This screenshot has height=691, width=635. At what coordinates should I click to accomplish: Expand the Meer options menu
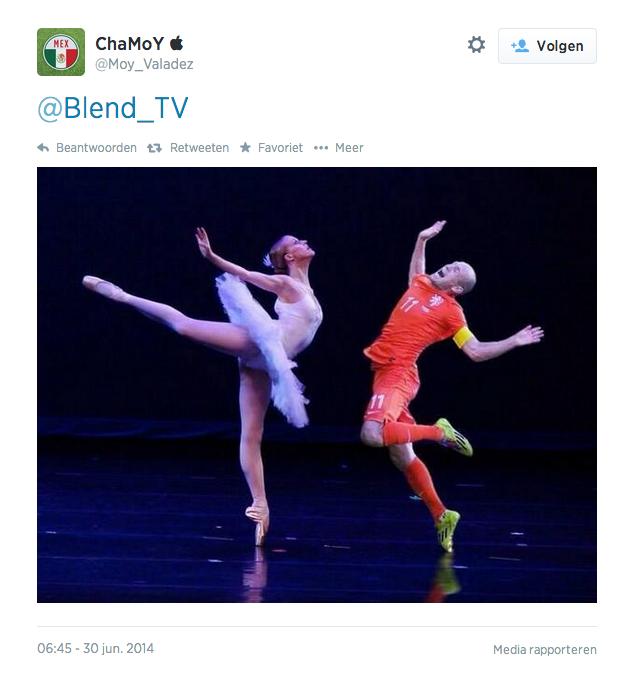point(349,148)
